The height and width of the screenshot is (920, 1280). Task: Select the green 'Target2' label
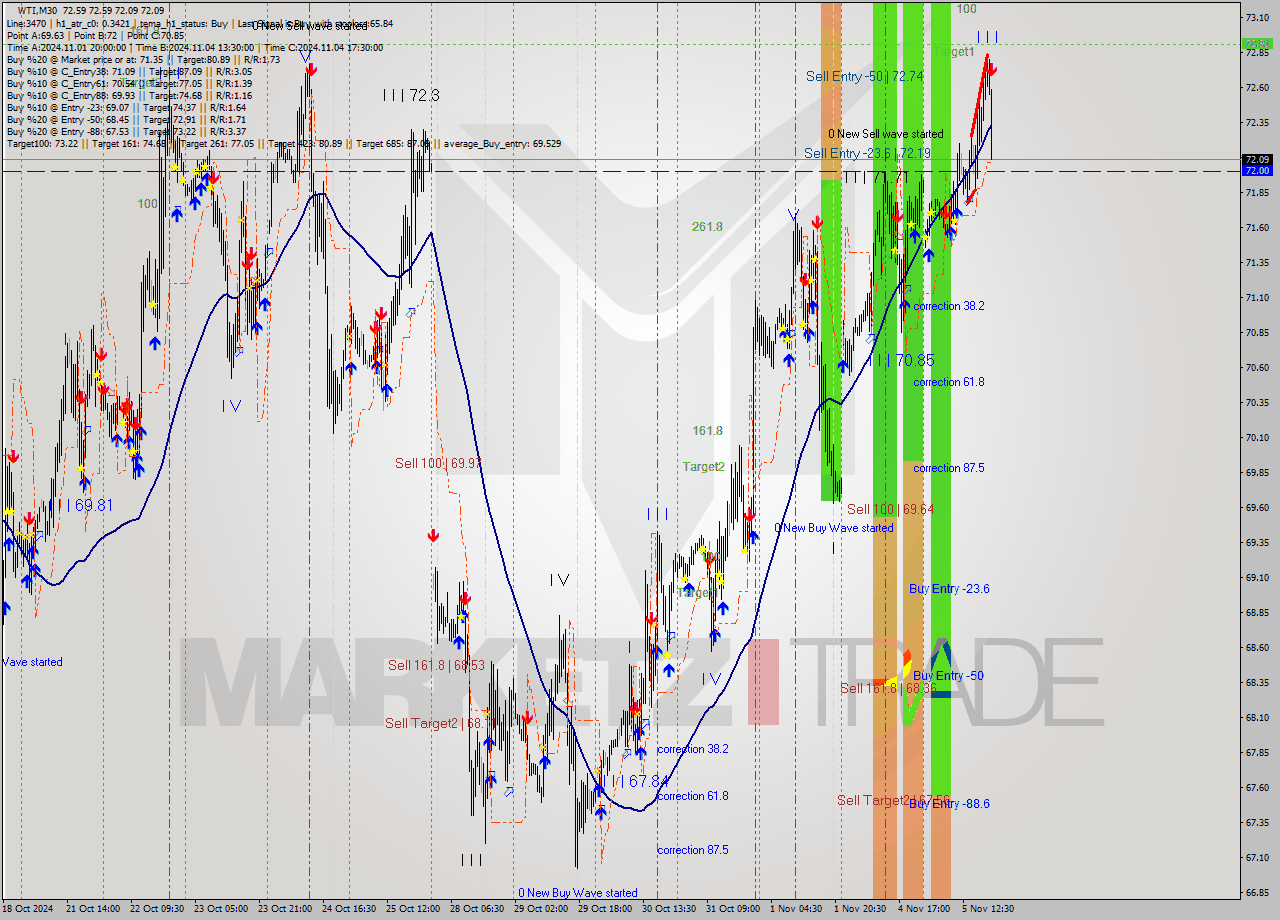point(704,466)
